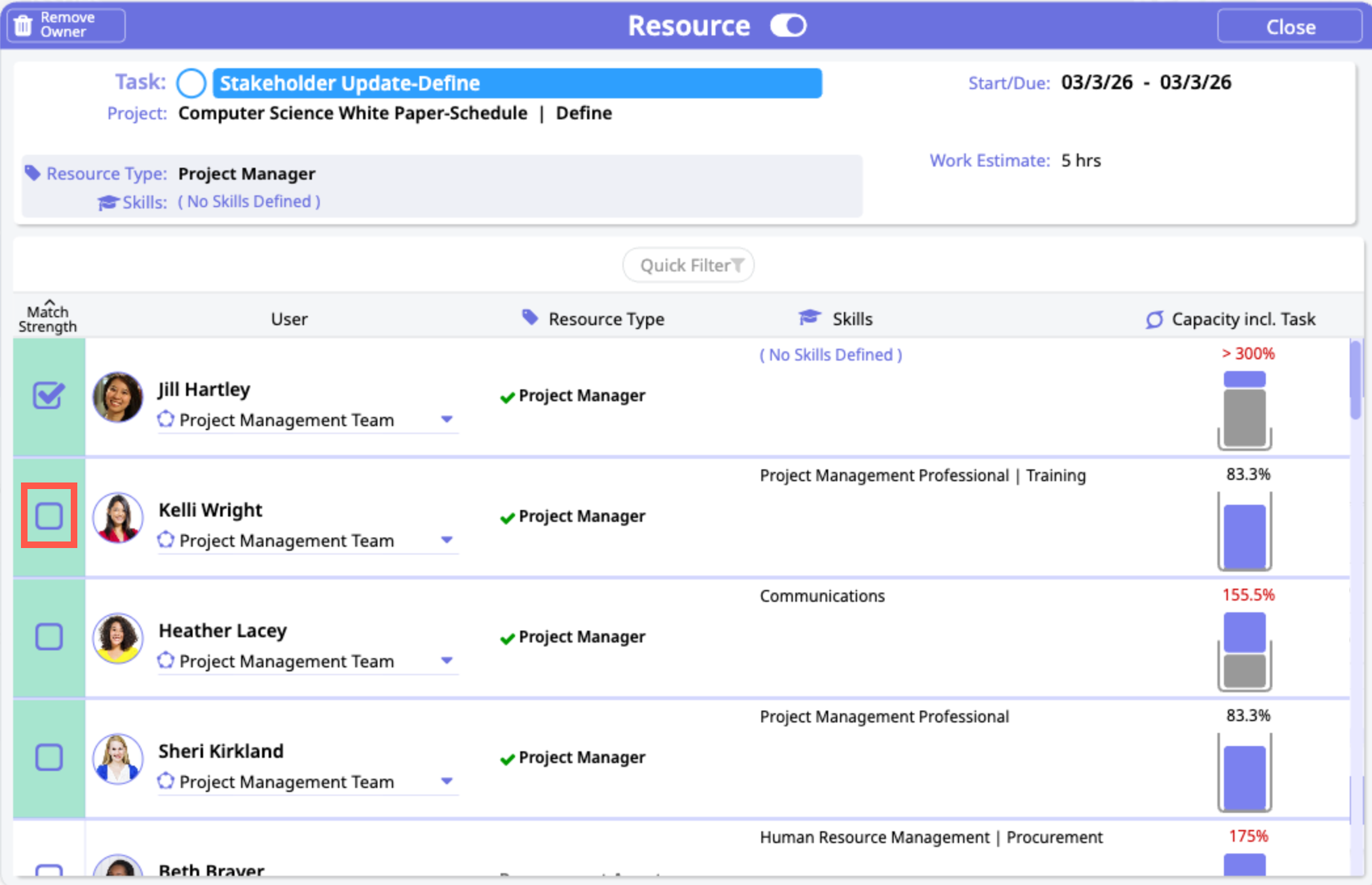Click the User column header

[289, 319]
